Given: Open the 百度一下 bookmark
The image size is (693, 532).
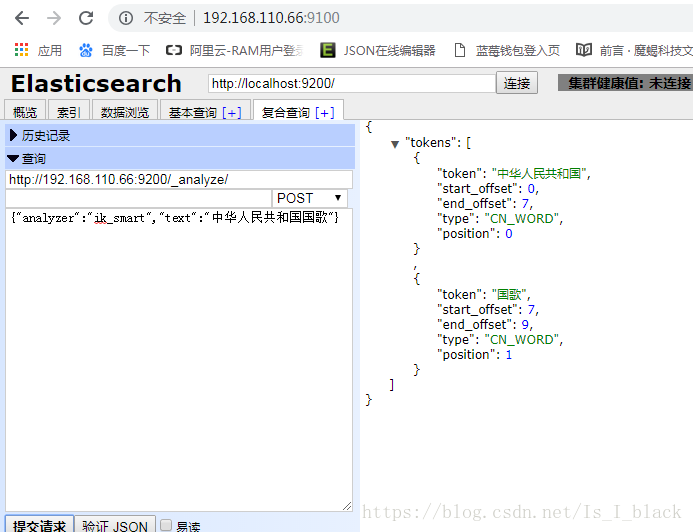Looking at the screenshot, I should pyautogui.click(x=115, y=50).
